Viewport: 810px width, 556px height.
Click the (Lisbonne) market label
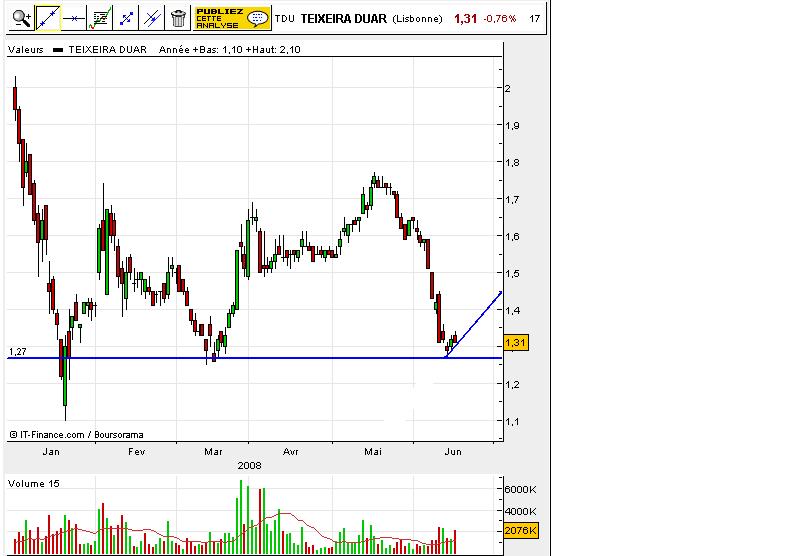[x=417, y=19]
